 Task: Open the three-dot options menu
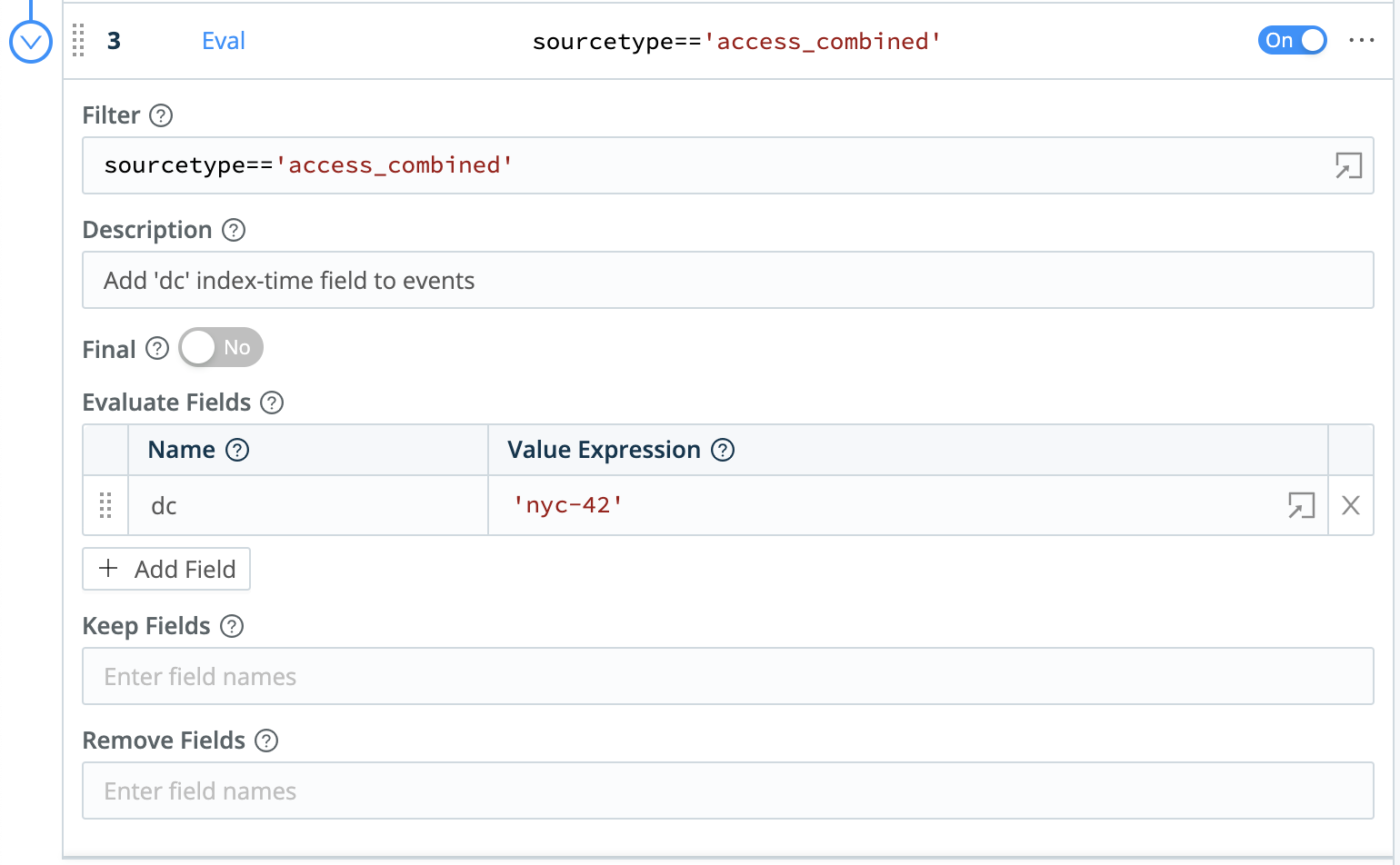point(1361,40)
